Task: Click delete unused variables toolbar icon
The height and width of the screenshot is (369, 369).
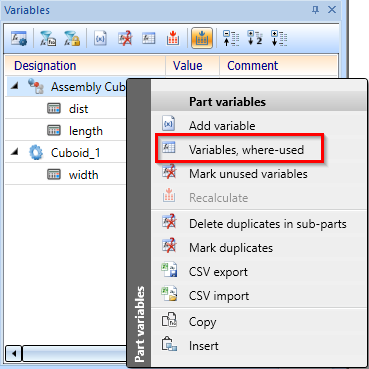Action: (125, 38)
